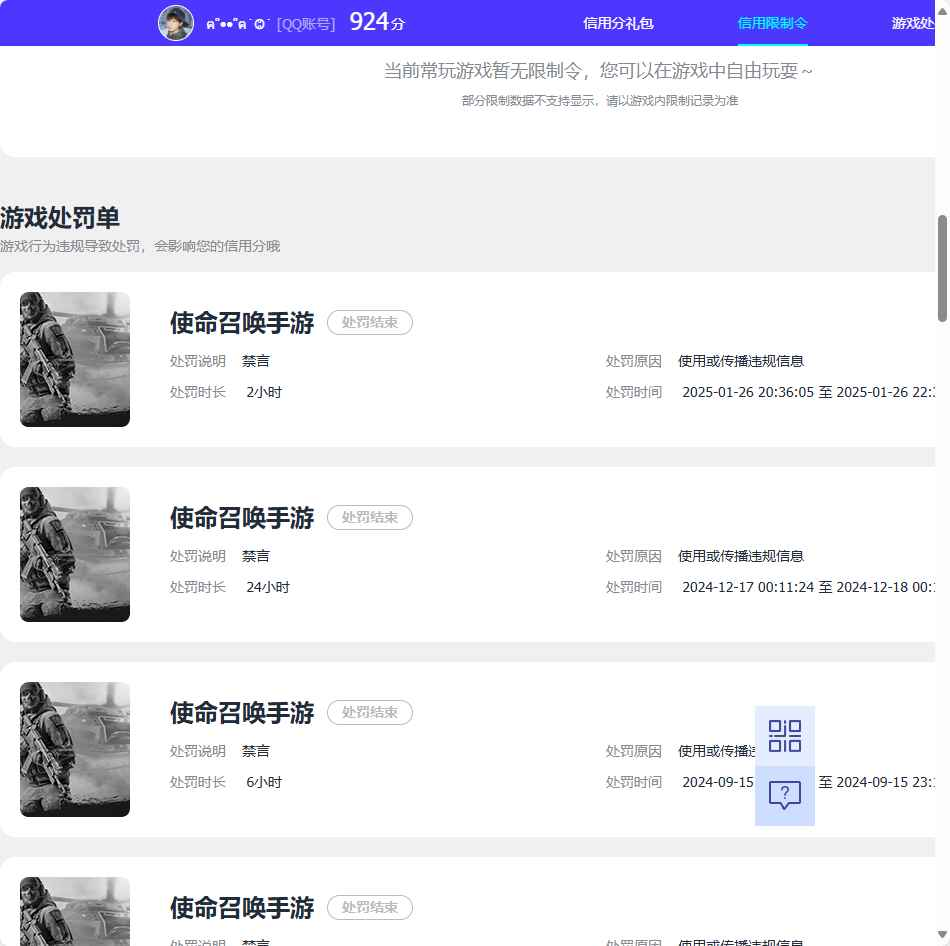Image resolution: width=950 pixels, height=946 pixels.
Task: Open the QR code floating icon
Action: [x=785, y=736]
